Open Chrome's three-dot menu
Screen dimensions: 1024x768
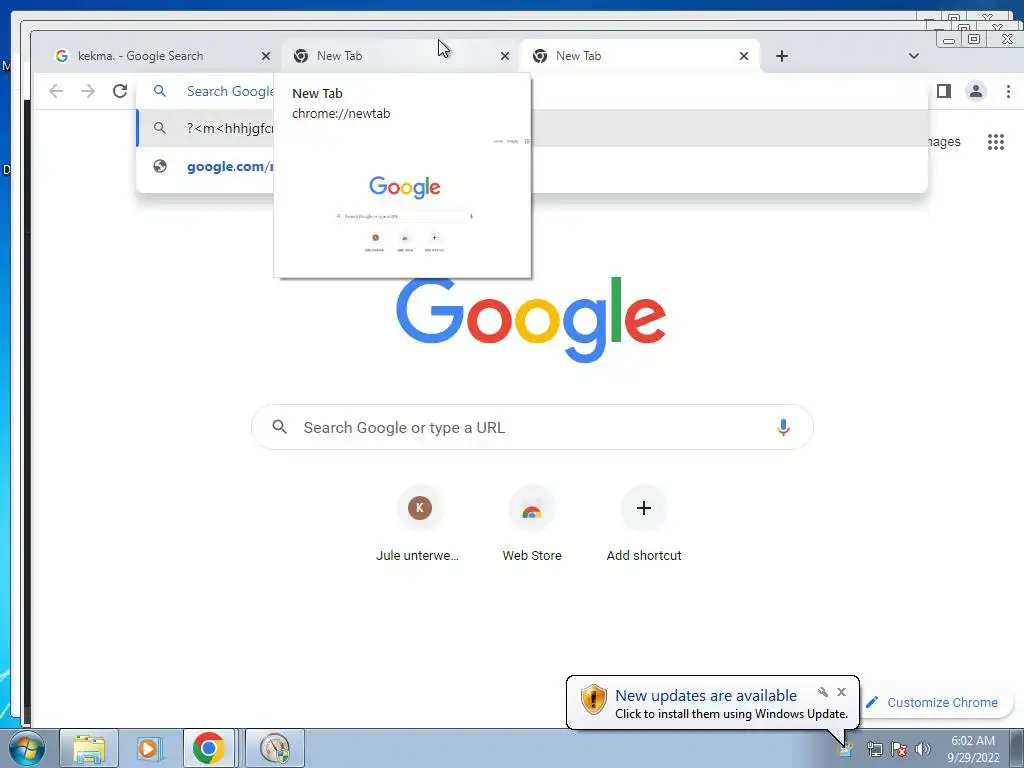(1008, 91)
